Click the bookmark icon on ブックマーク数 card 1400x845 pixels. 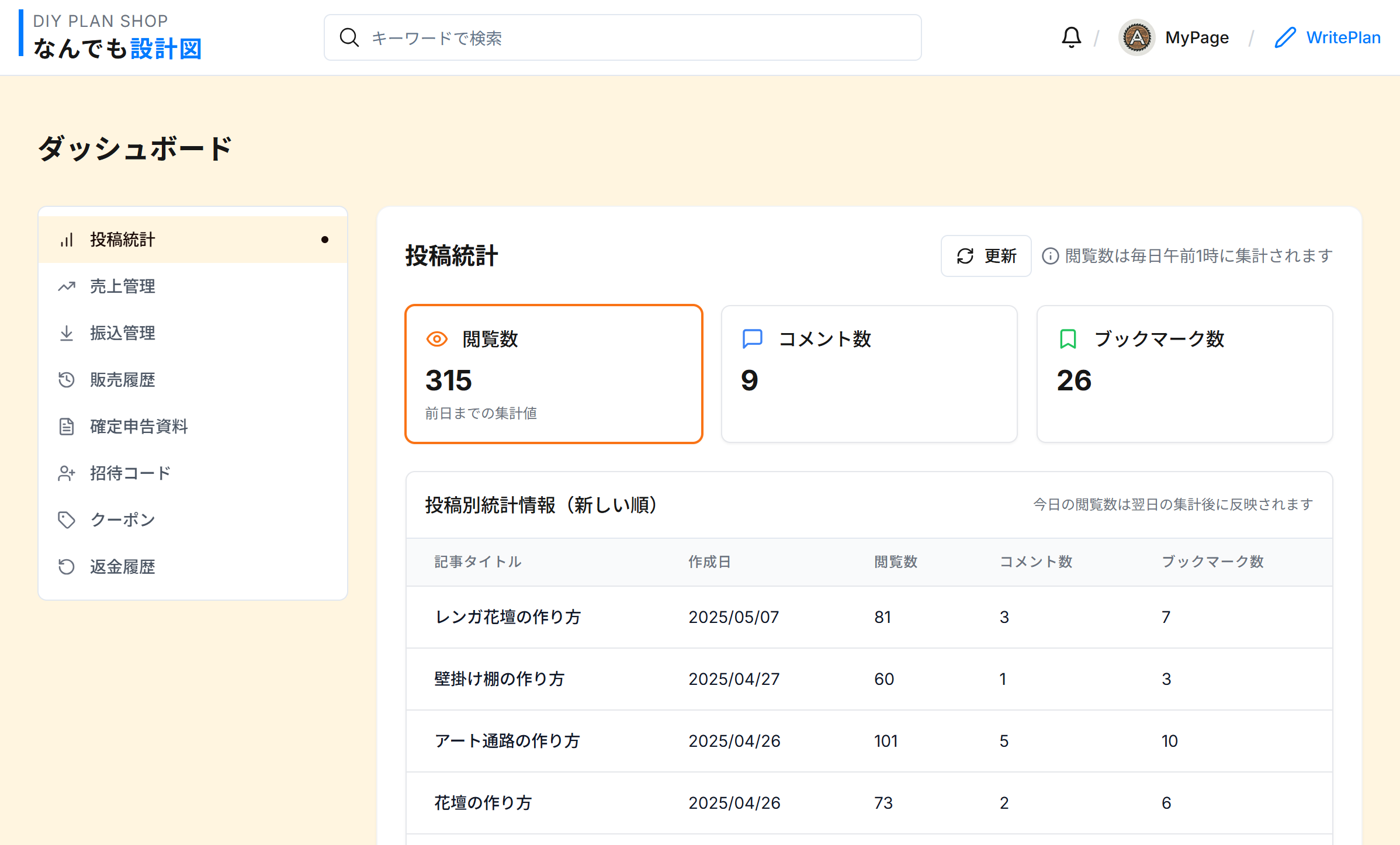tap(1068, 339)
